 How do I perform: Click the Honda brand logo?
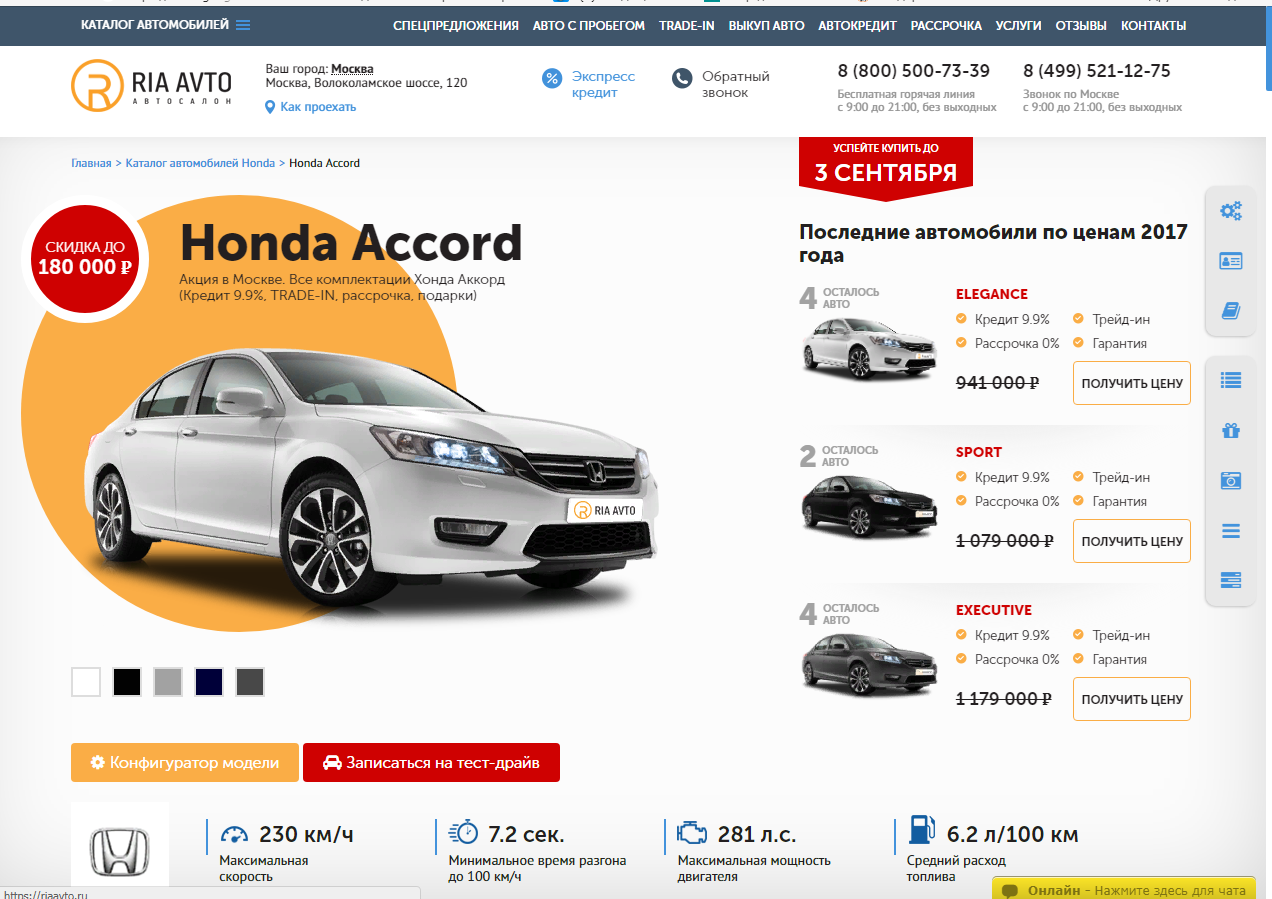[x=120, y=851]
